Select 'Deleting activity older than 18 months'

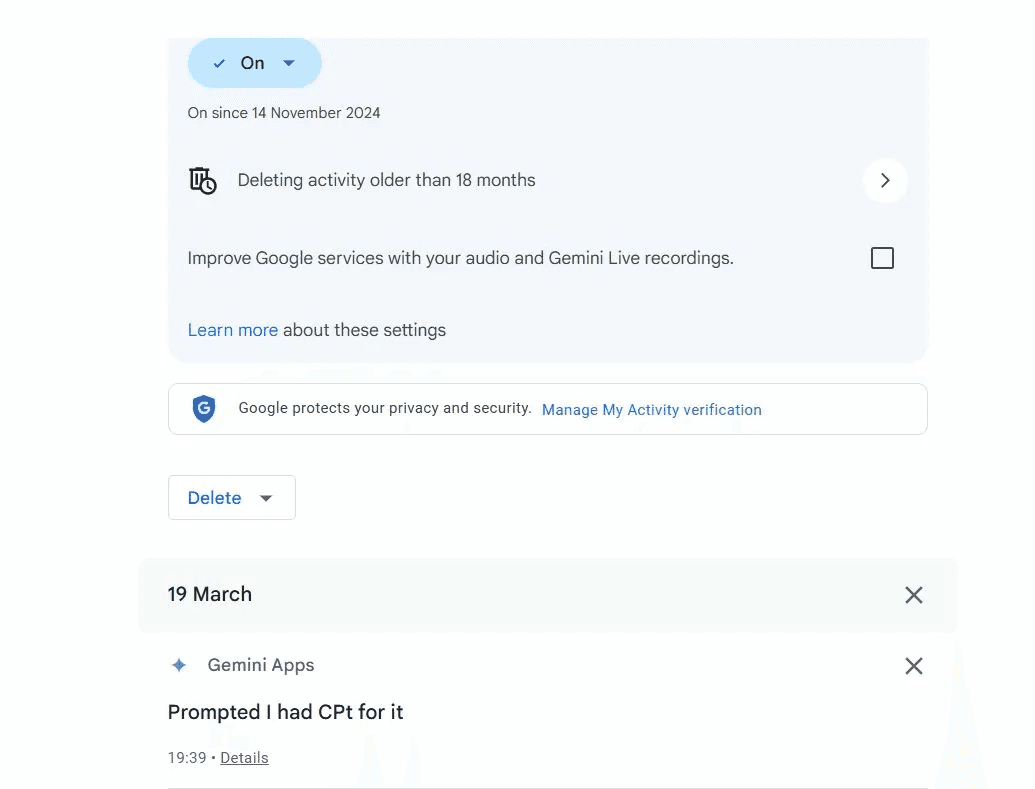tap(386, 180)
